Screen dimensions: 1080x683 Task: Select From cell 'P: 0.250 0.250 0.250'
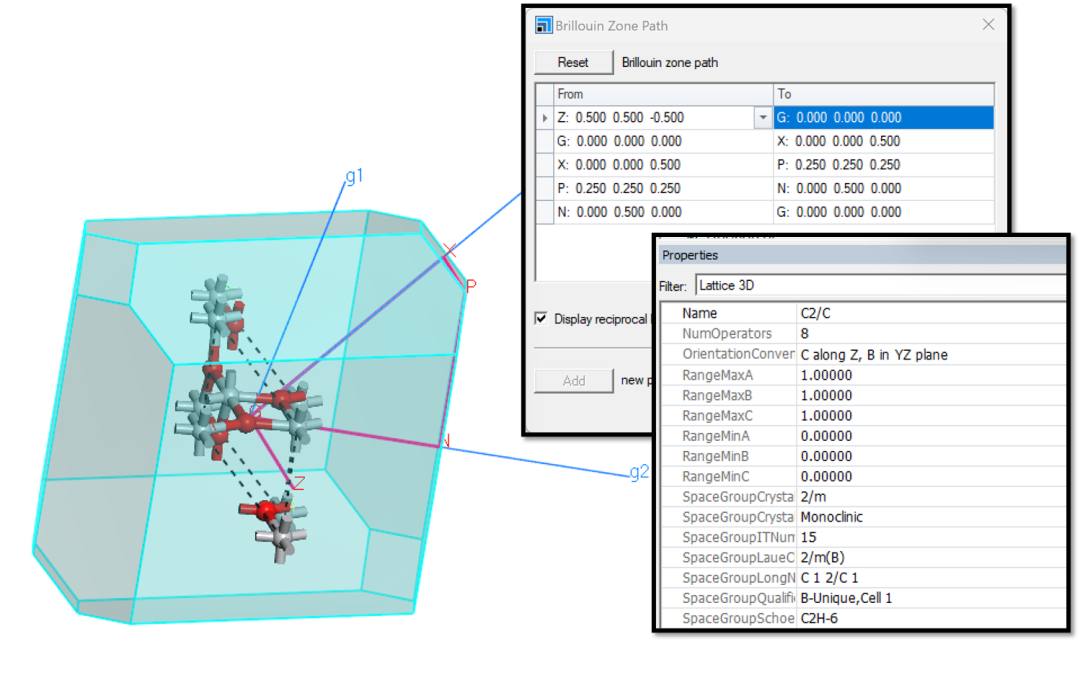[663, 188]
